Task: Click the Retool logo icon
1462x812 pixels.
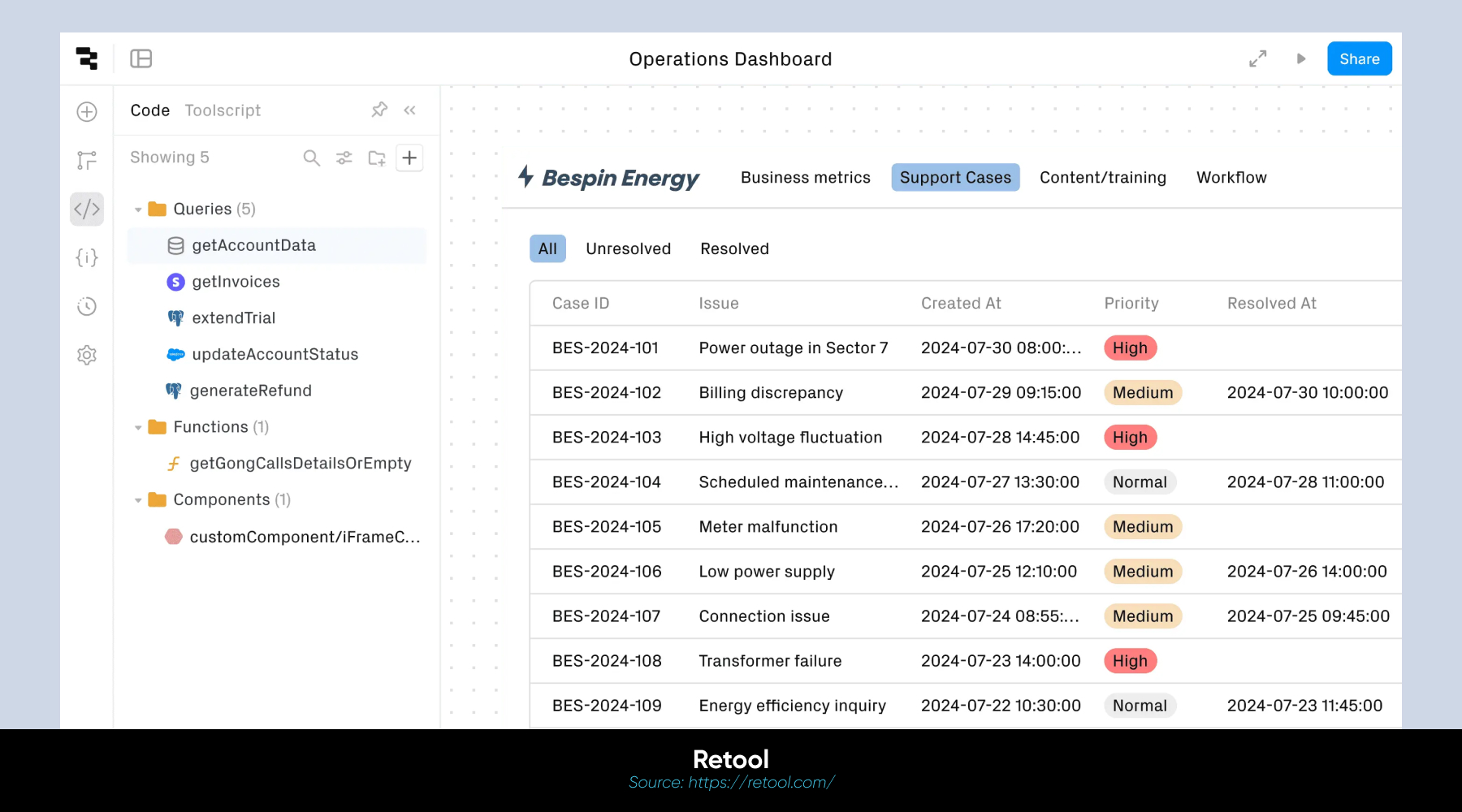Action: 87,58
